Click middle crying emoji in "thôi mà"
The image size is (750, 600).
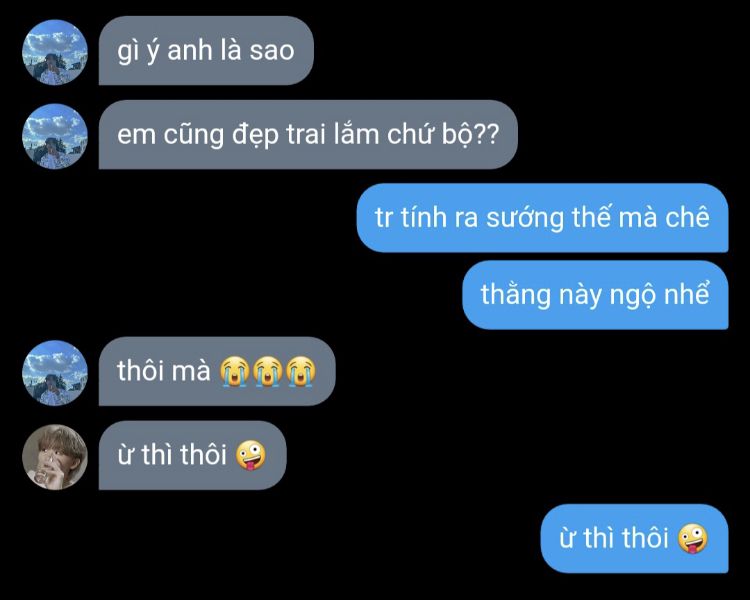[268, 371]
